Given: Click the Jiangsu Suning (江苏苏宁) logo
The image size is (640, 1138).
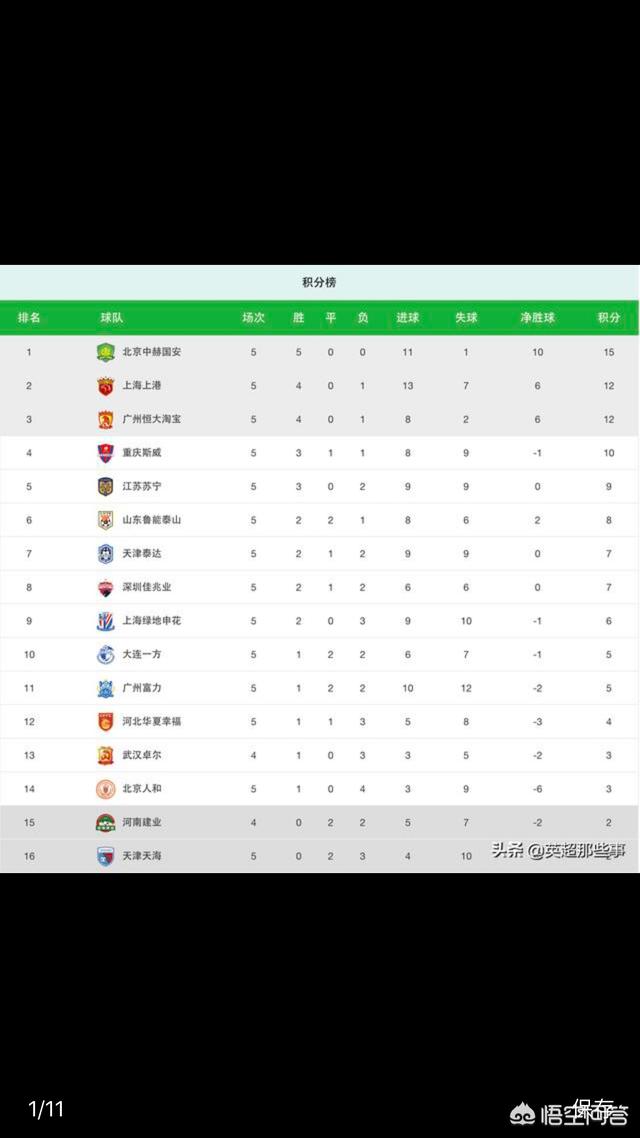Looking at the screenshot, I should point(106,486).
